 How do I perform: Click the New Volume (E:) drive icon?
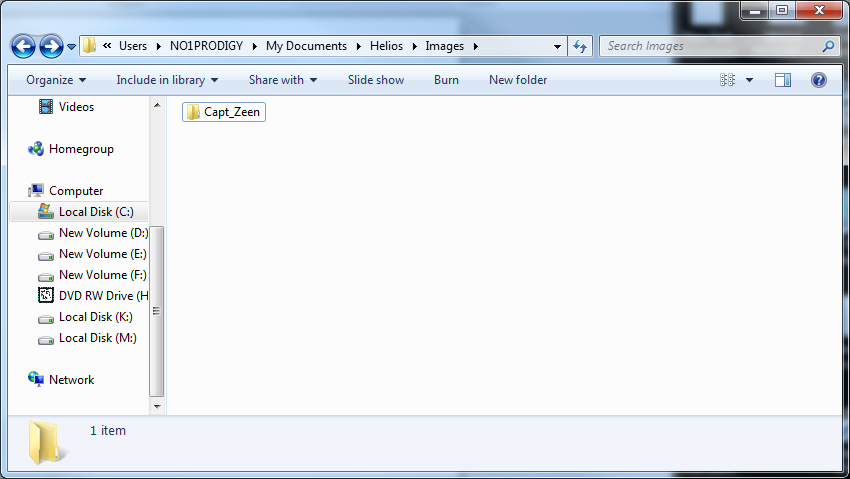[x=46, y=256]
